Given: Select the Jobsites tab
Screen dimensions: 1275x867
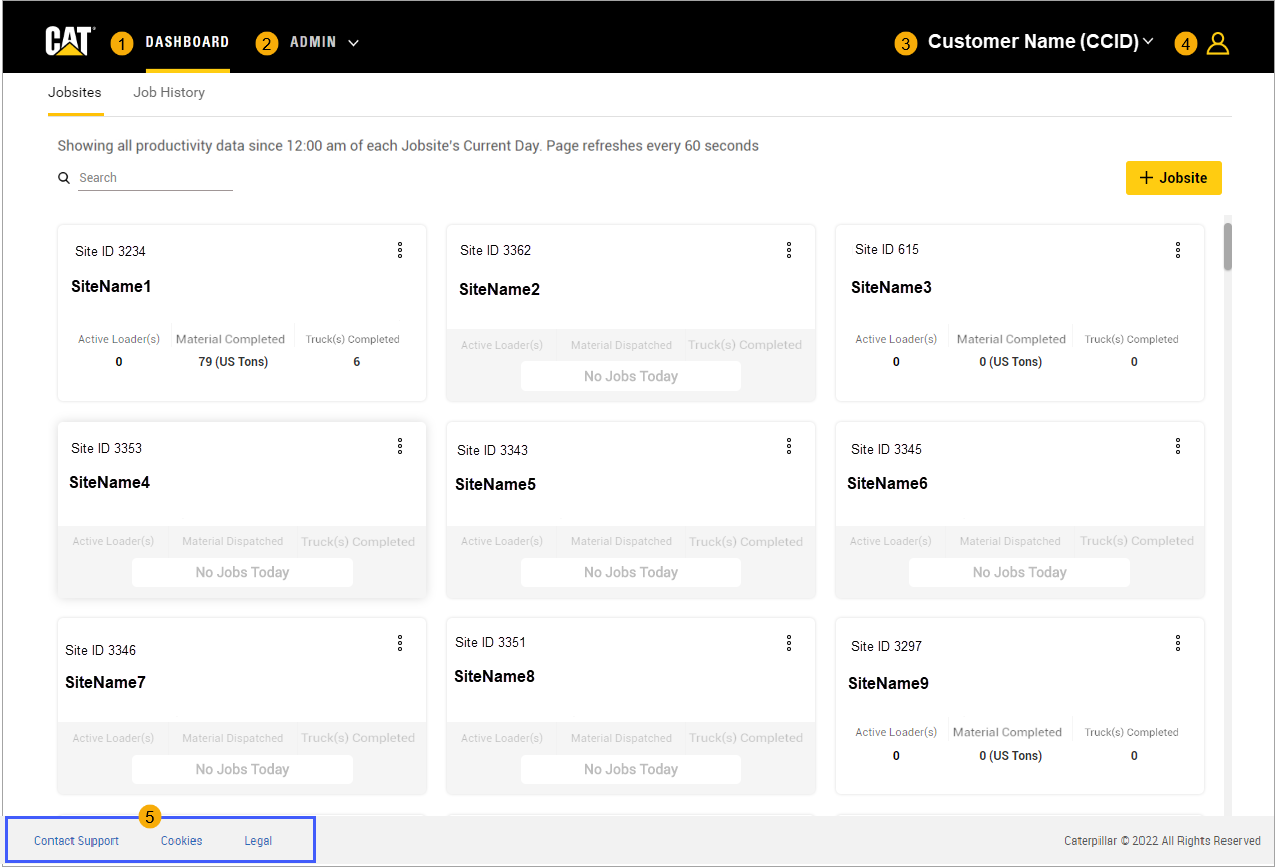Looking at the screenshot, I should 75,92.
